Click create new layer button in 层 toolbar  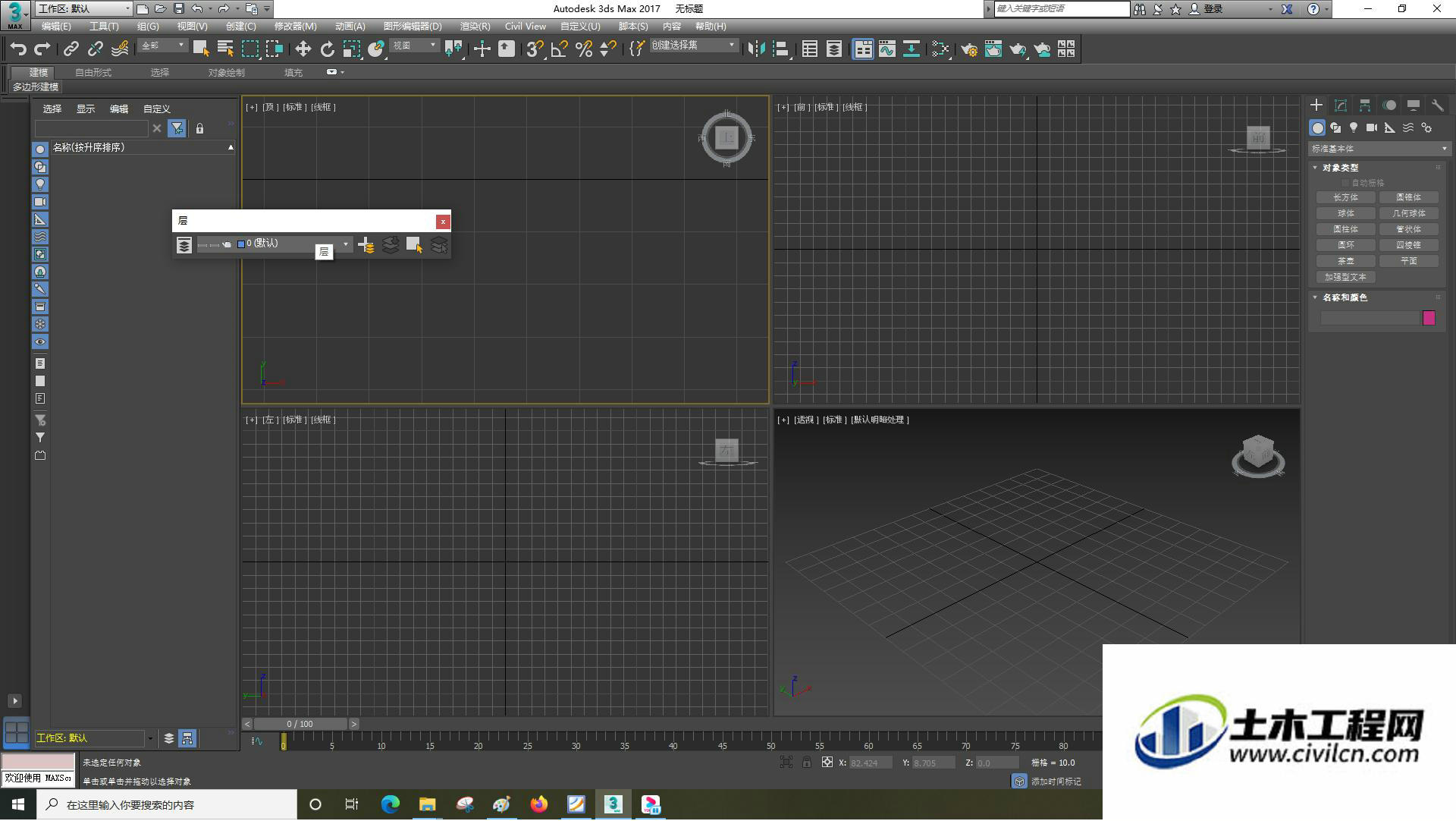click(366, 245)
